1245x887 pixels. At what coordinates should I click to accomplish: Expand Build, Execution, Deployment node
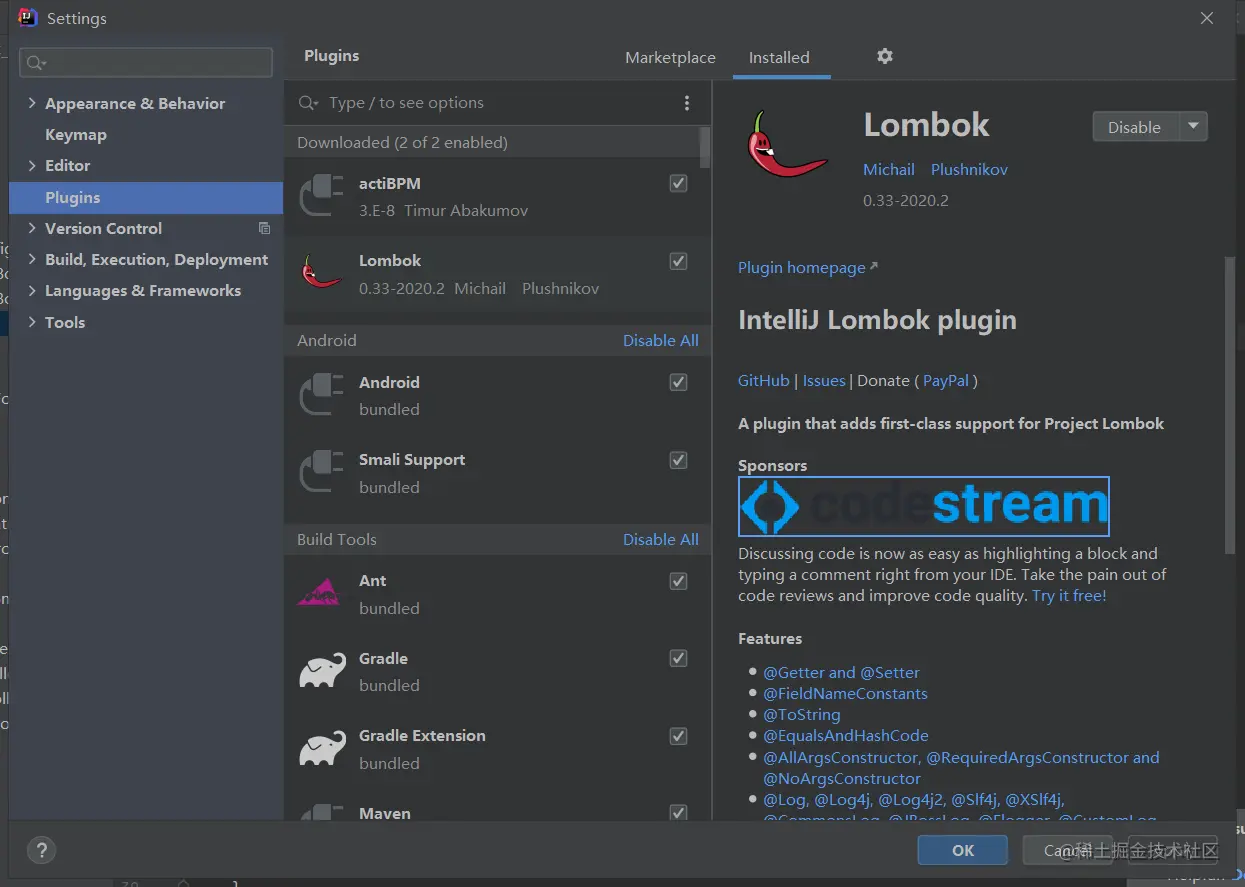click(x=32, y=259)
